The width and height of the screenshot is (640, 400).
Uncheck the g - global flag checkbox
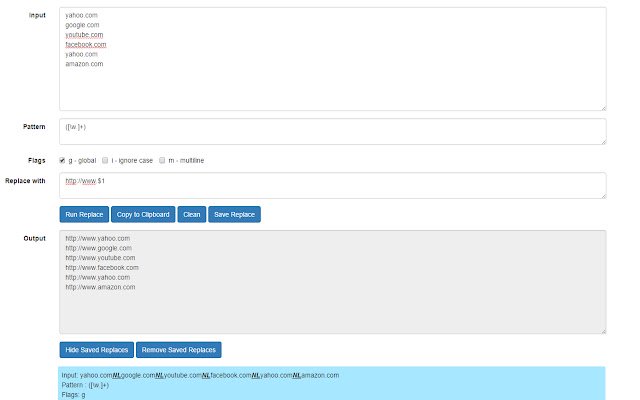[x=62, y=160]
